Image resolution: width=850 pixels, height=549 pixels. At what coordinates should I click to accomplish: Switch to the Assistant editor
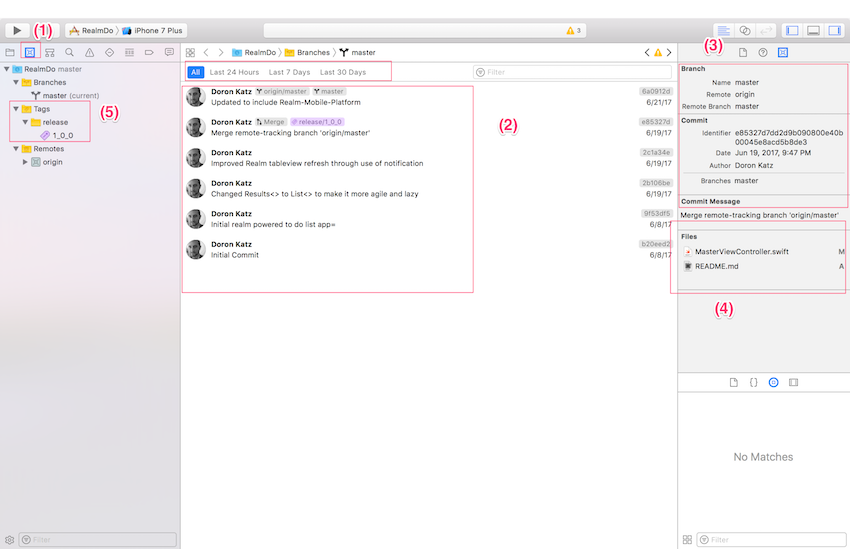coord(745,30)
